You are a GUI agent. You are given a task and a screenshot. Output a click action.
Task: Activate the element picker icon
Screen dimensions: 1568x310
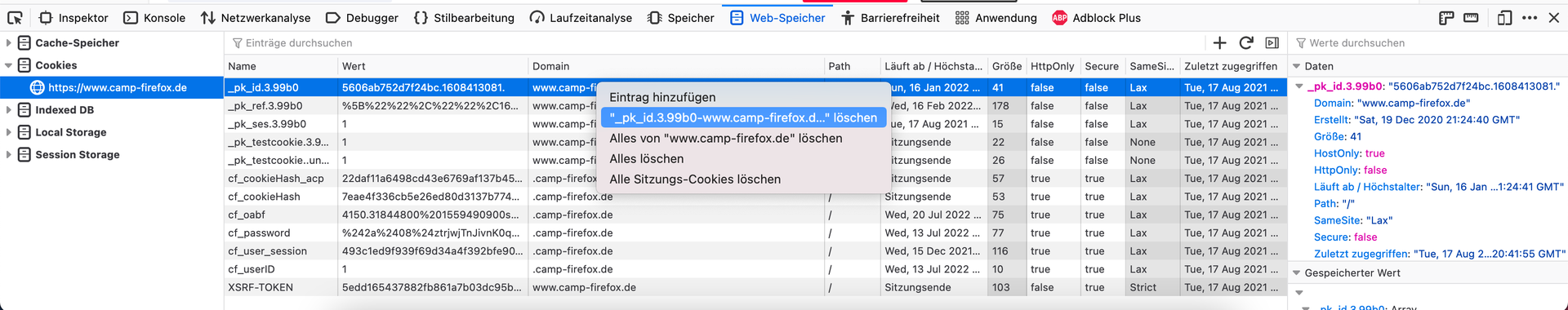click(15, 17)
